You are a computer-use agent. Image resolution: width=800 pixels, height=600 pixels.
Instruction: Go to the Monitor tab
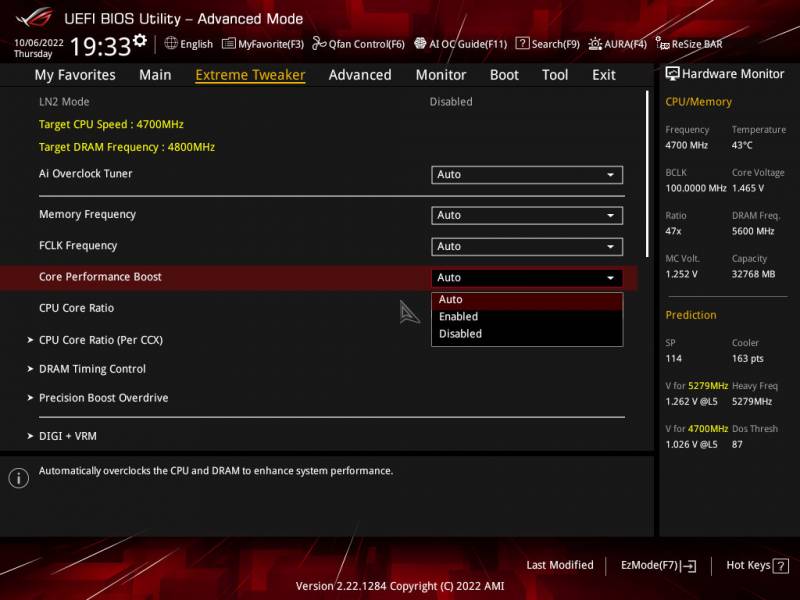(441, 75)
